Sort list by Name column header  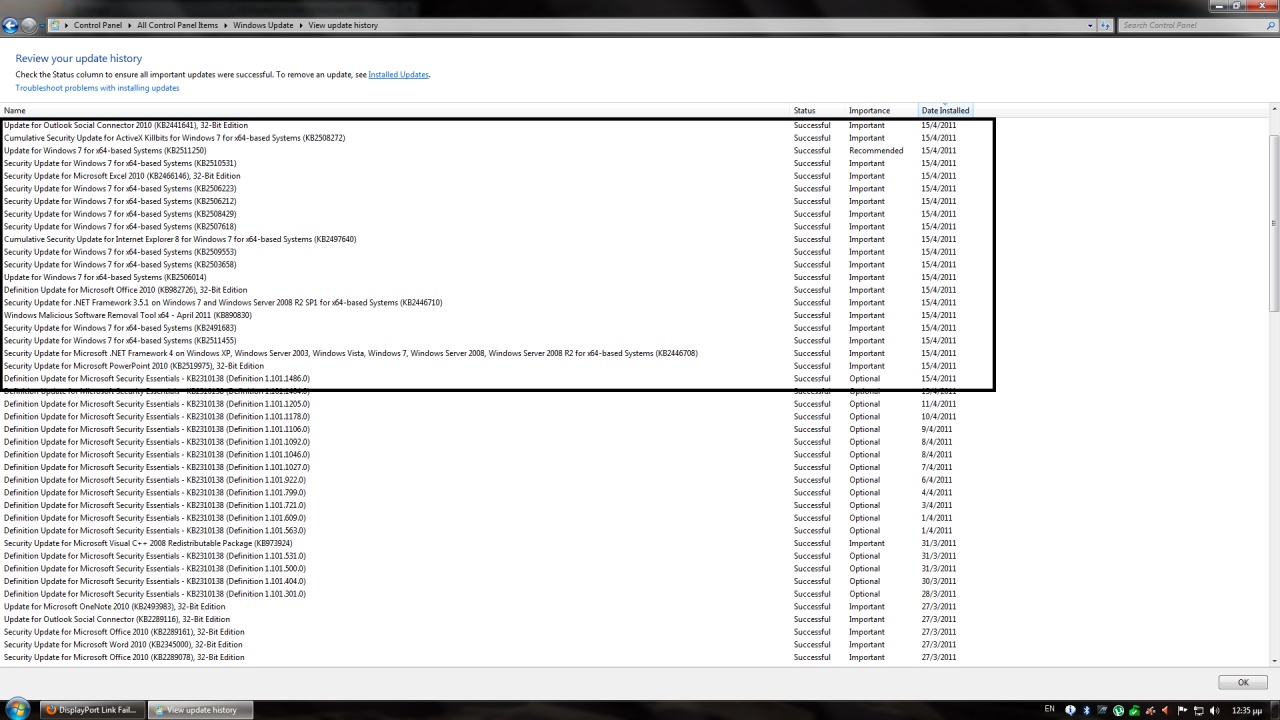(396, 110)
